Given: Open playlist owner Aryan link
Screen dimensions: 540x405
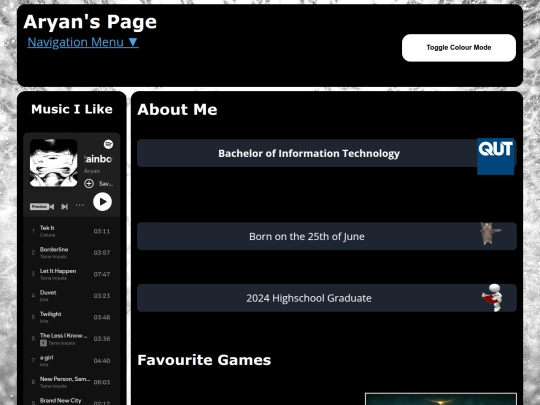Looking at the screenshot, I should coord(92,171).
